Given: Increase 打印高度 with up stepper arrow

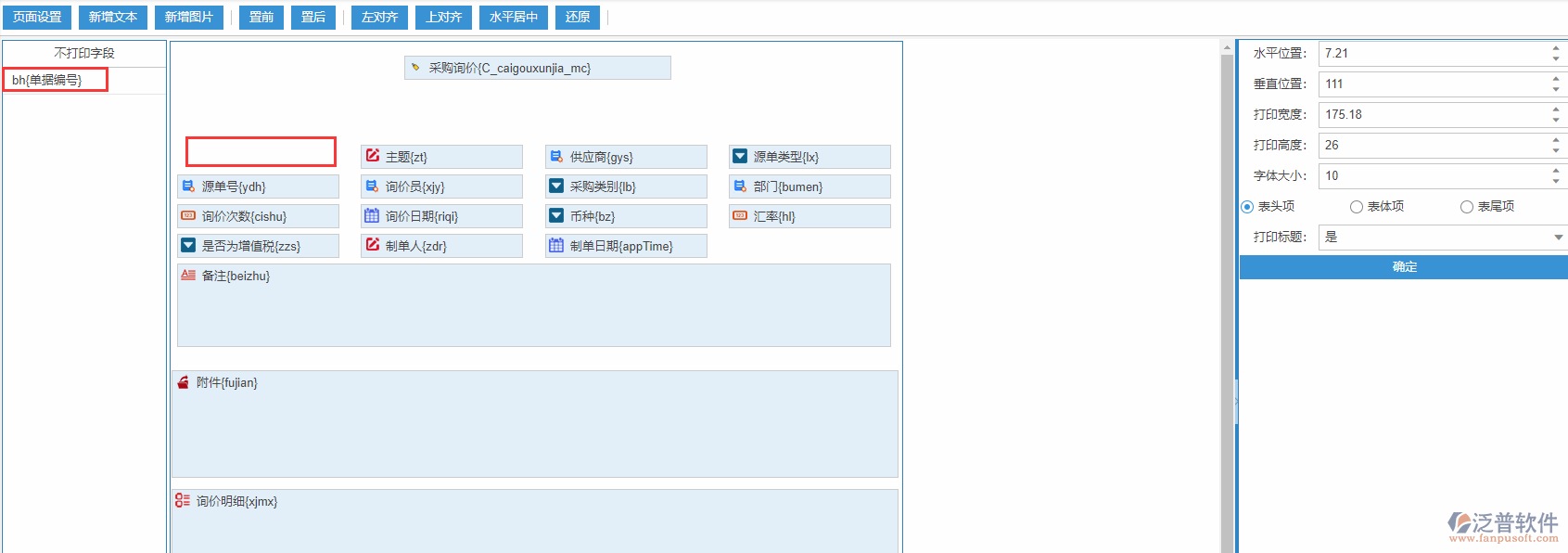Looking at the screenshot, I should (x=1556, y=139).
